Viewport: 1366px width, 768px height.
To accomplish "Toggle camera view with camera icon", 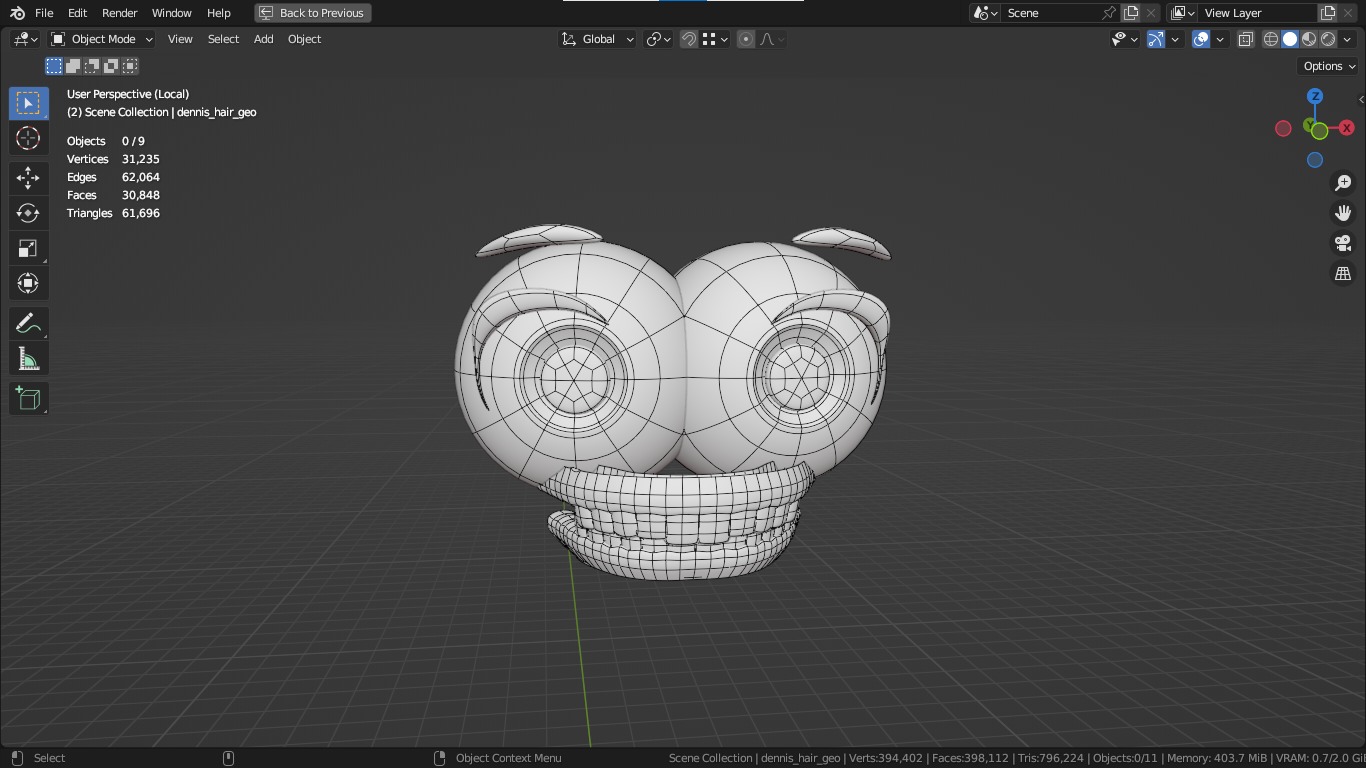I will click(1343, 243).
